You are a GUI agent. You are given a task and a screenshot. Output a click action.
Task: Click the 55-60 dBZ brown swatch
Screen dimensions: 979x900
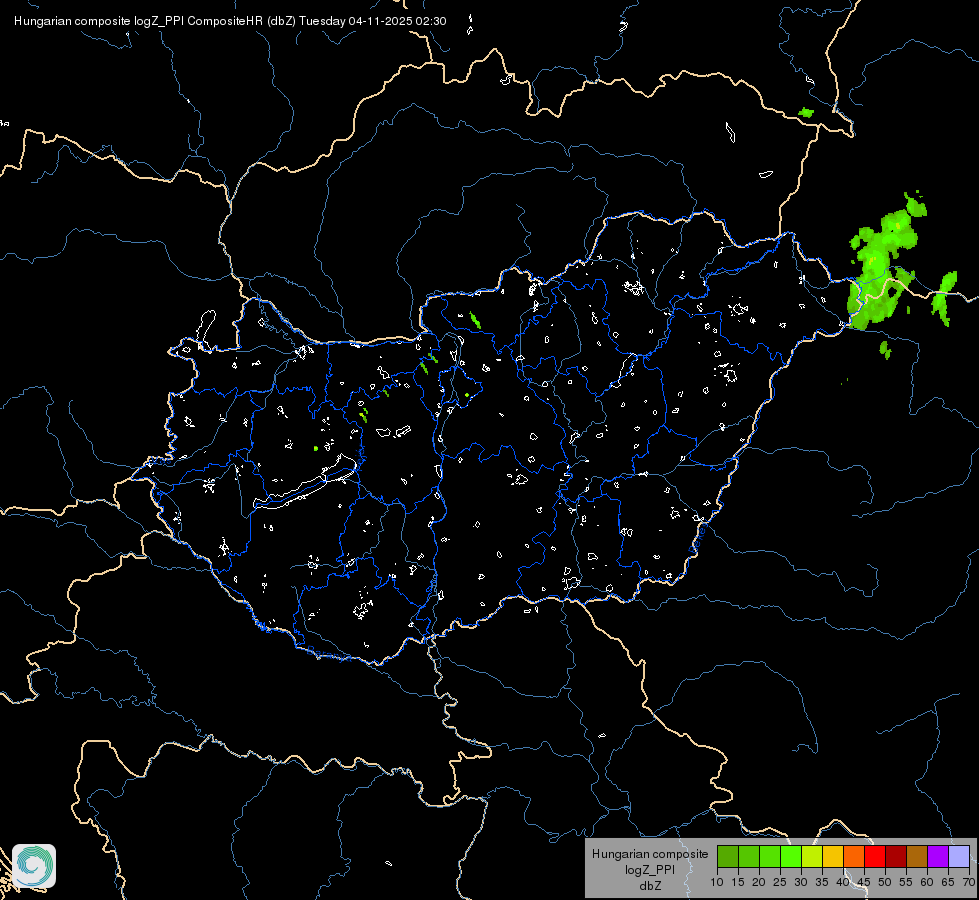(x=917, y=856)
